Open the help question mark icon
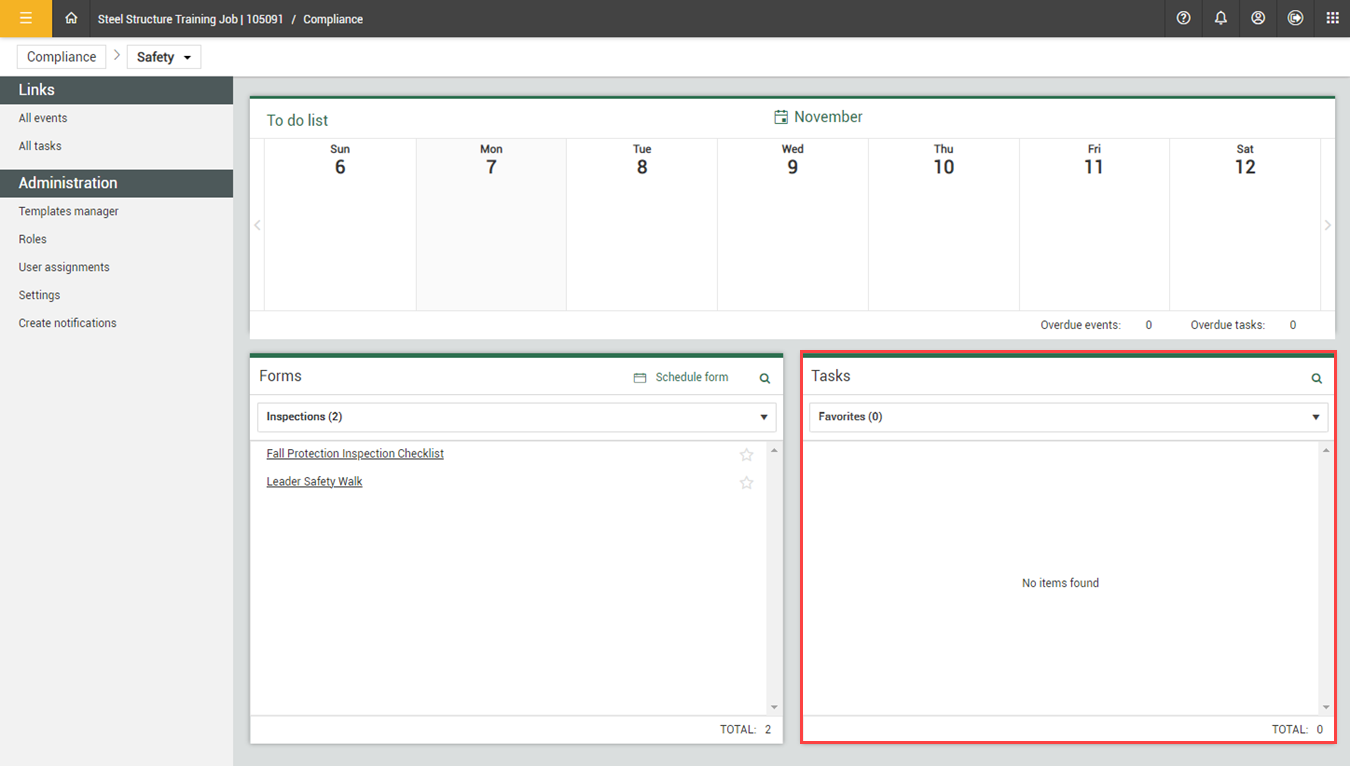1350x766 pixels. pos(1184,18)
